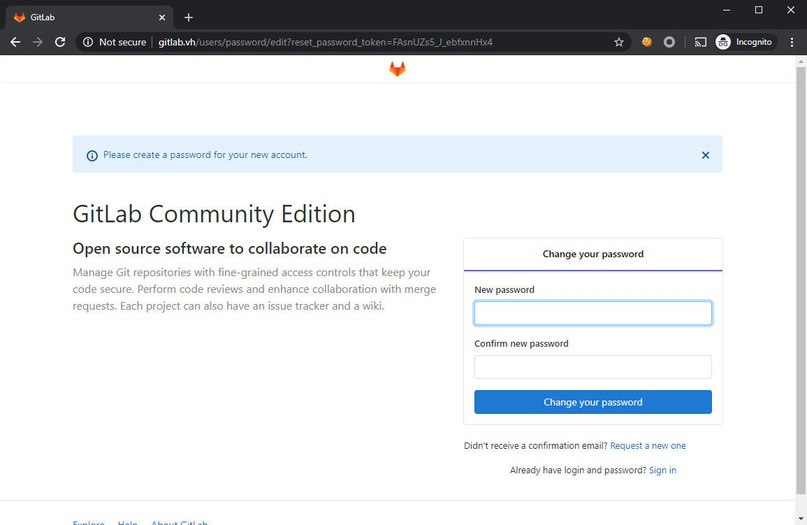Click the blue Change your password button
Viewport: 807px width, 525px height.
pos(593,402)
